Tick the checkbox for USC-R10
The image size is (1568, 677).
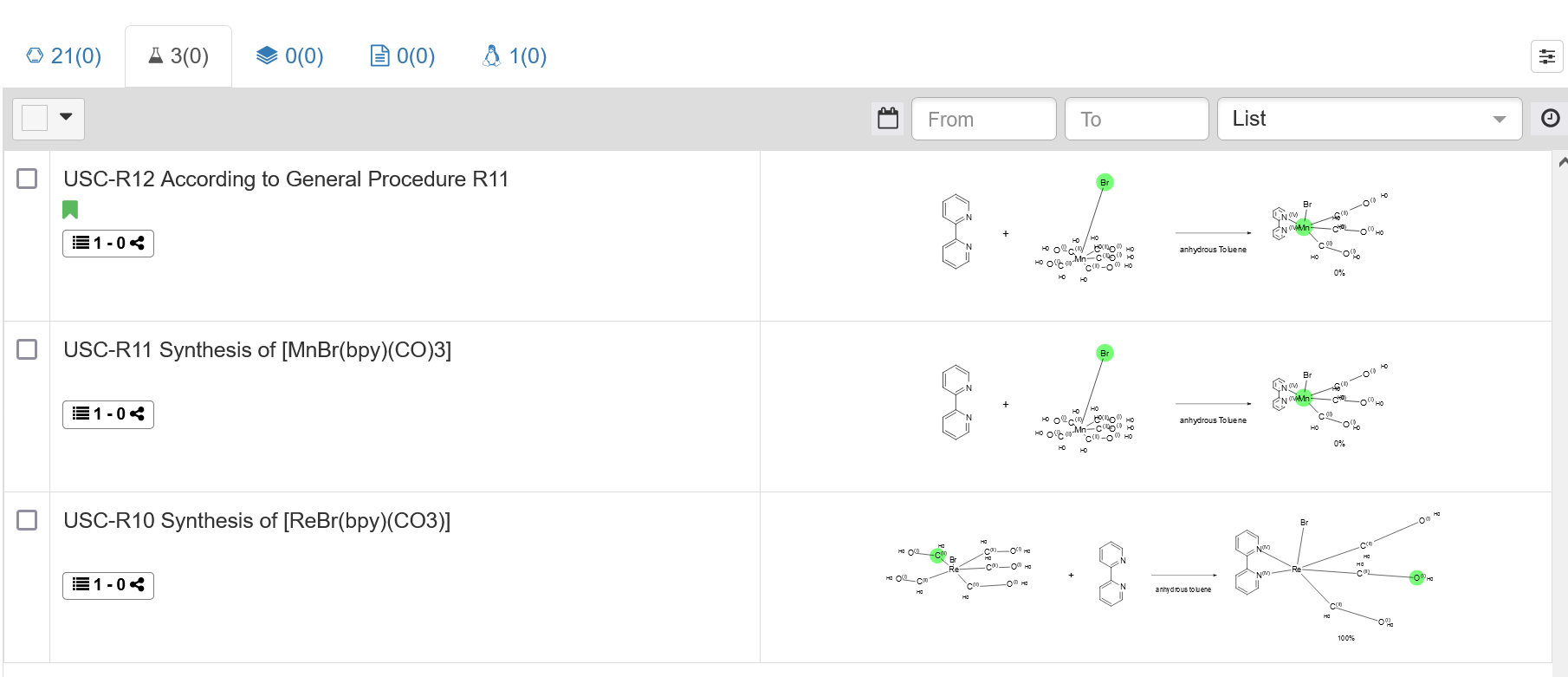[27, 521]
